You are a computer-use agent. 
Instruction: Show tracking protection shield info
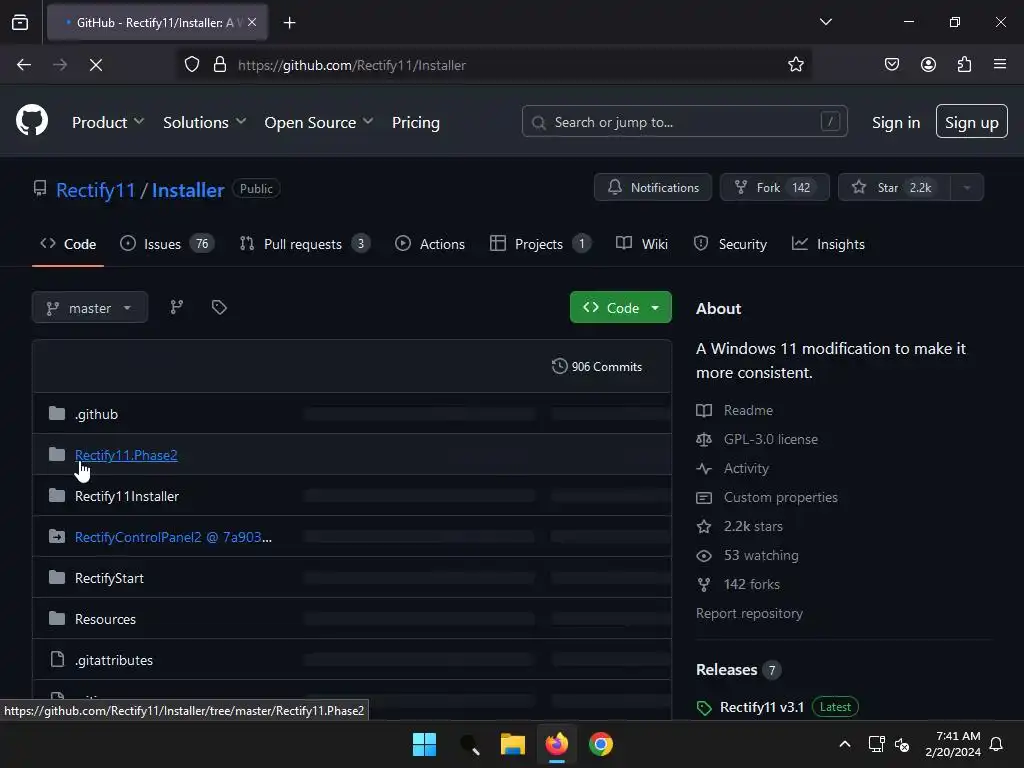point(191,65)
